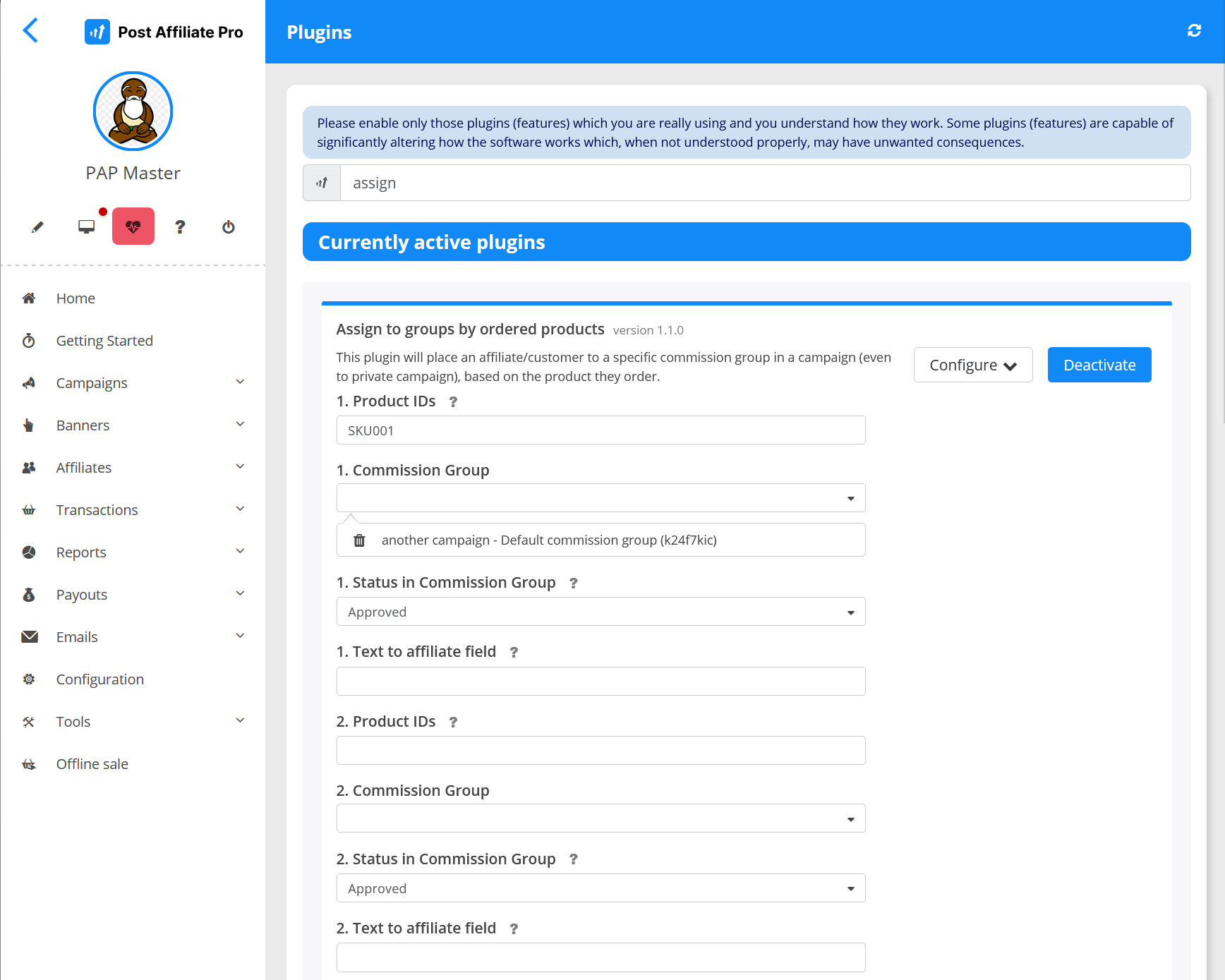Click the plugin search field containing assign
Image resolution: width=1225 pixels, height=980 pixels.
coord(764,183)
